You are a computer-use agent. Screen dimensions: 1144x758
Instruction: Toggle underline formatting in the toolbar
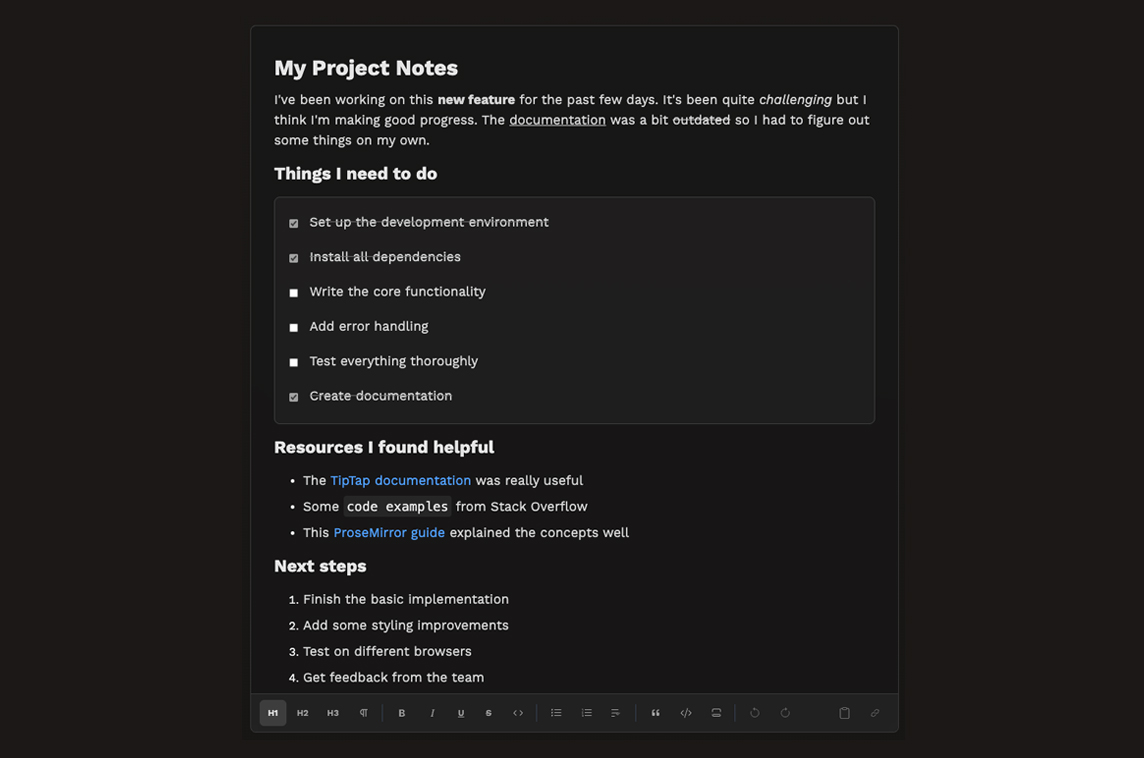click(x=461, y=713)
